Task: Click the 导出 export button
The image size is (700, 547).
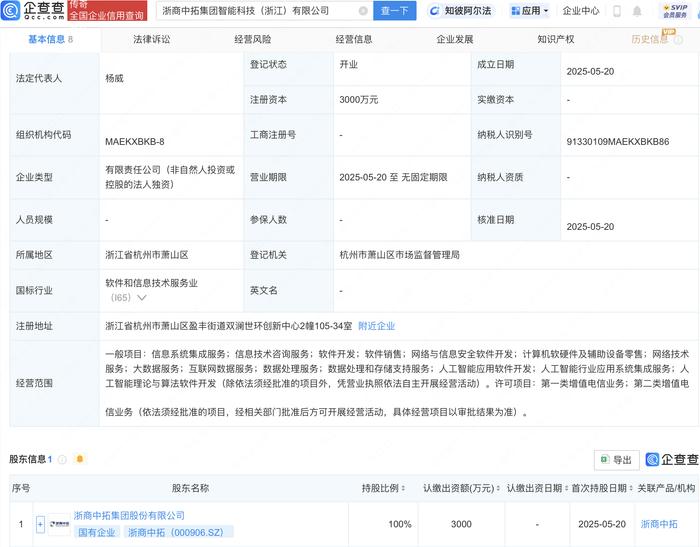Action: point(617,460)
